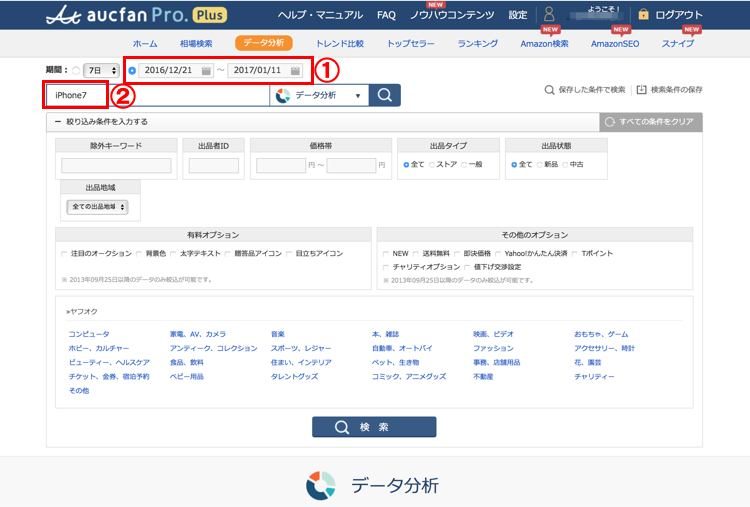
Task: Open the end date calendar icon
Action: pyautogui.click(x=295, y=71)
